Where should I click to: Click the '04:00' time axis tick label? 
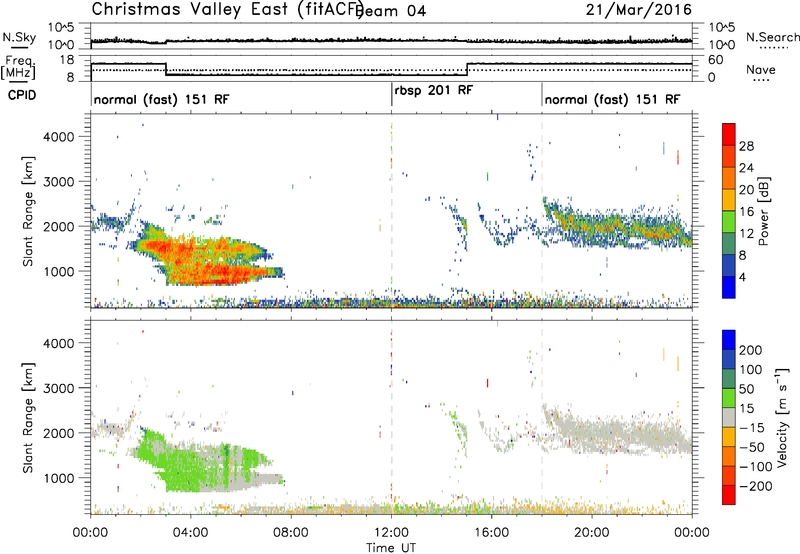190,533
